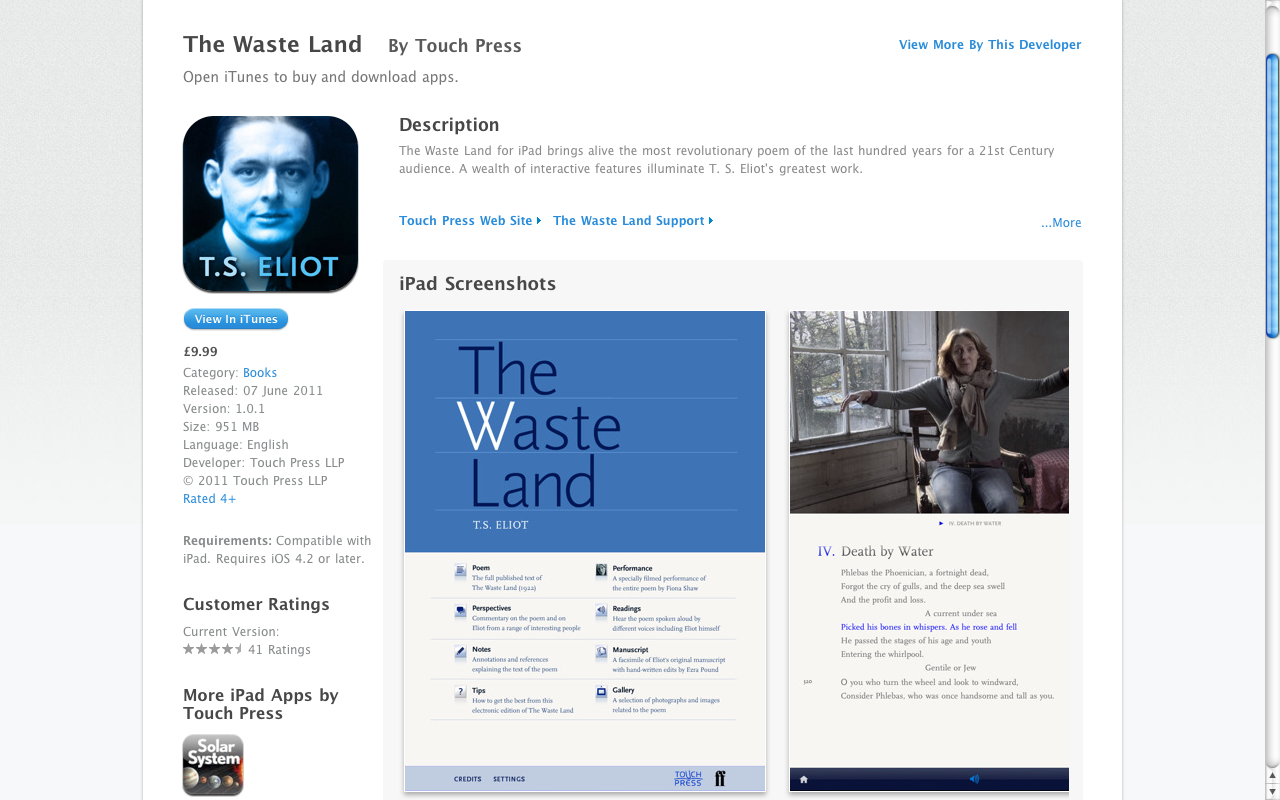Click the Rated 4+ link
1280x800 pixels.
[x=210, y=499]
